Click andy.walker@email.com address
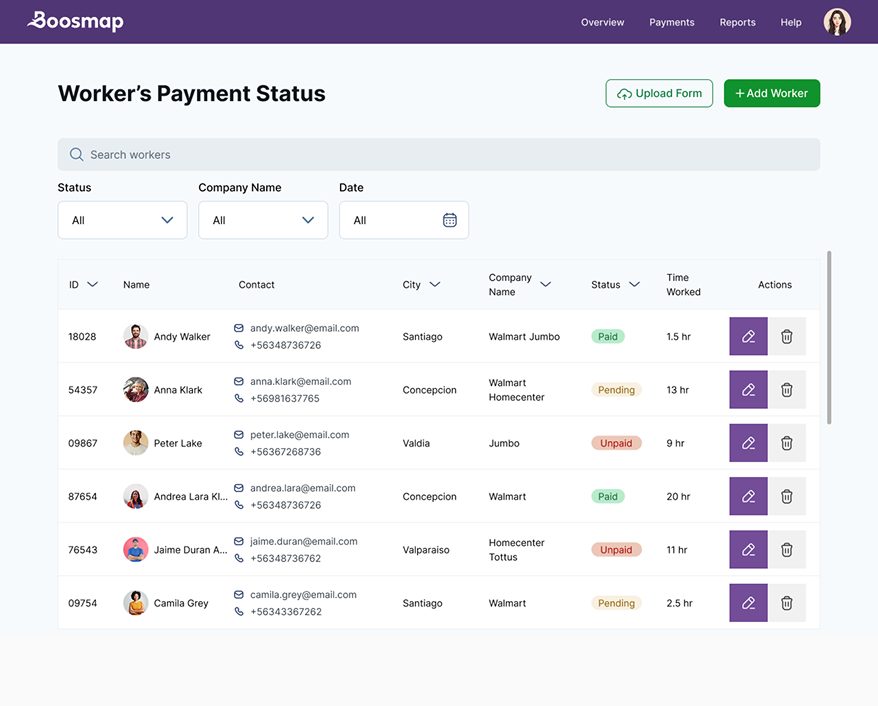This screenshot has width=878, height=706. click(304, 328)
